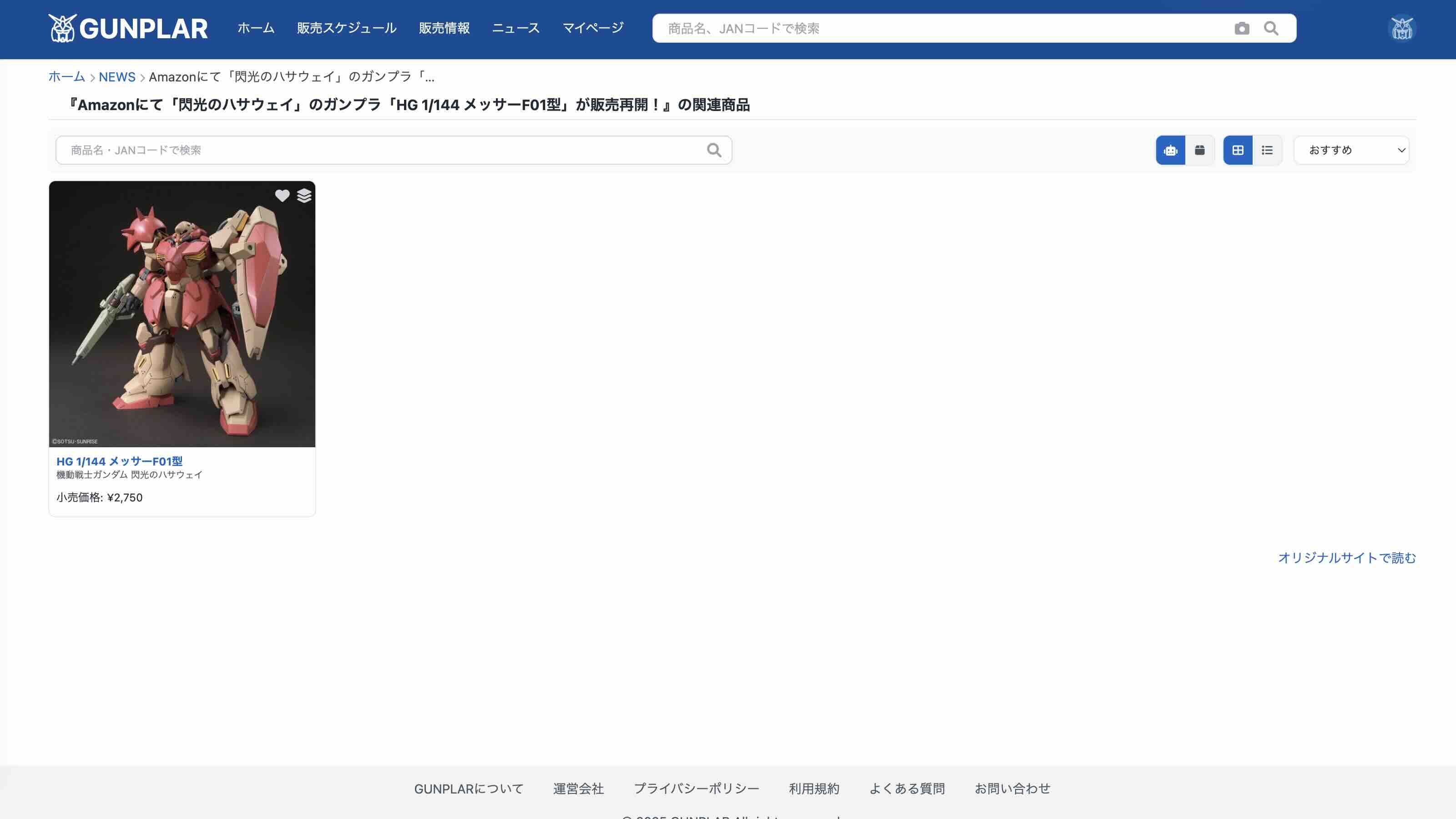Image resolution: width=1456 pixels, height=819 pixels.
Task: Click the GUNPLAR logo in the header
Action: click(x=128, y=28)
